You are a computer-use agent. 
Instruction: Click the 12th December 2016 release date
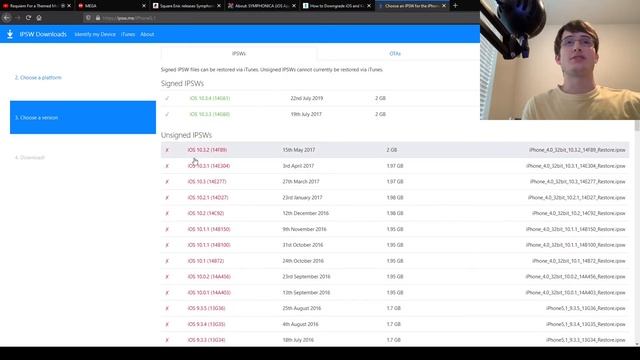(x=306, y=213)
